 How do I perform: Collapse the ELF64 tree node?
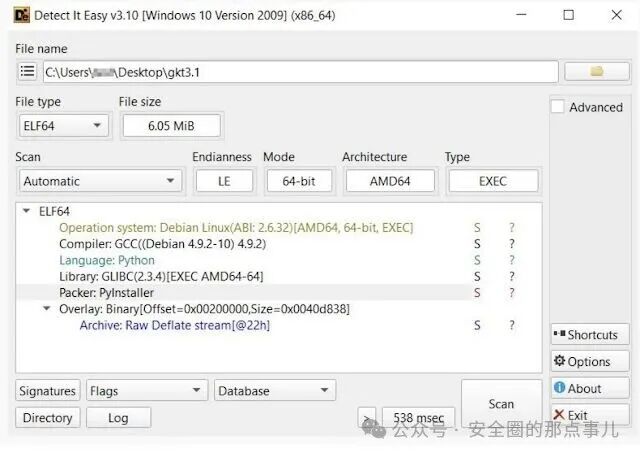click(27, 211)
